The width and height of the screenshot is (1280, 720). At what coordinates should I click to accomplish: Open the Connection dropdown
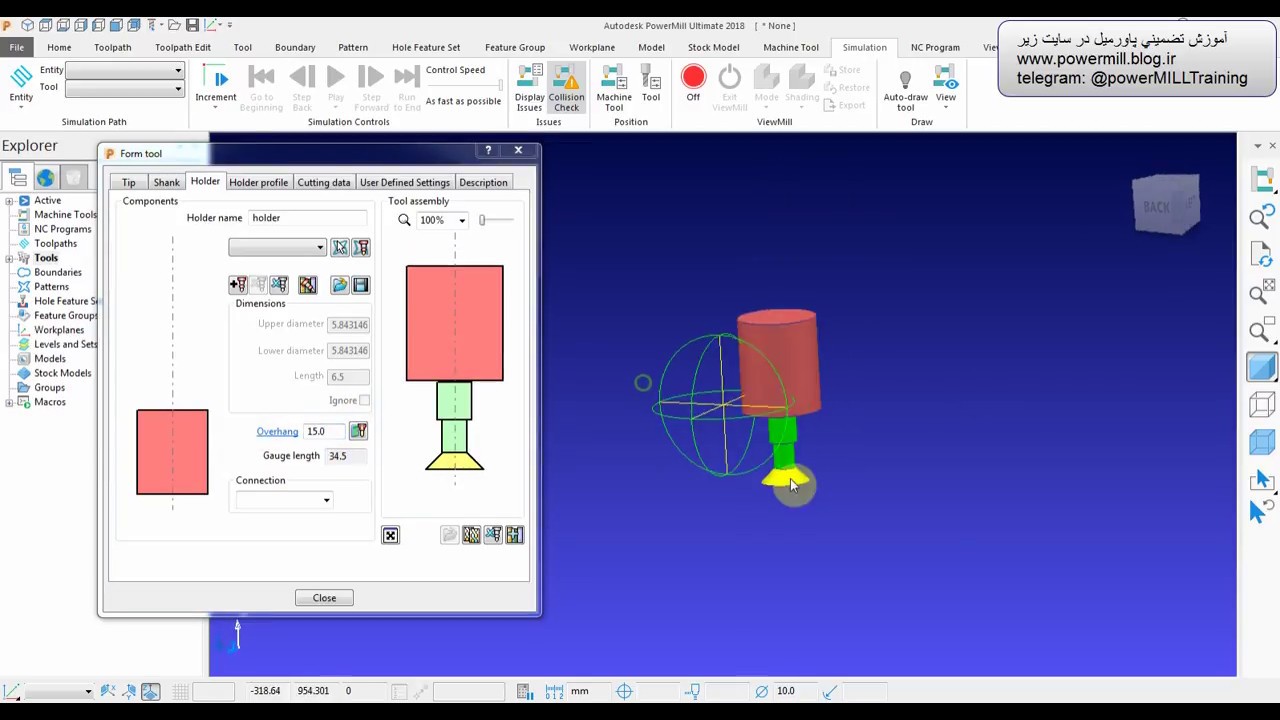tap(284, 500)
